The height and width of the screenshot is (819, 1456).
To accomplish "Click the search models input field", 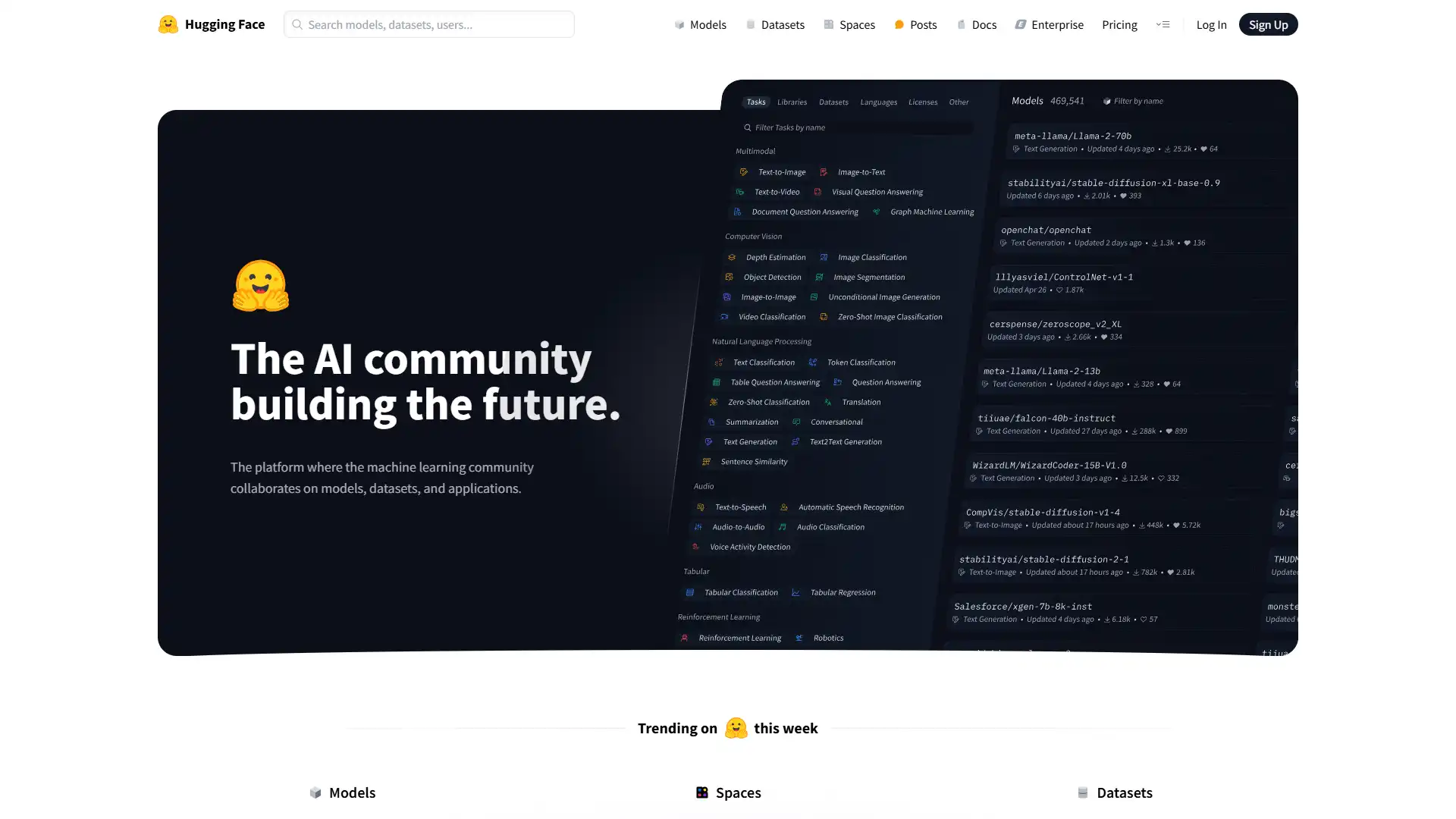I will [x=429, y=24].
